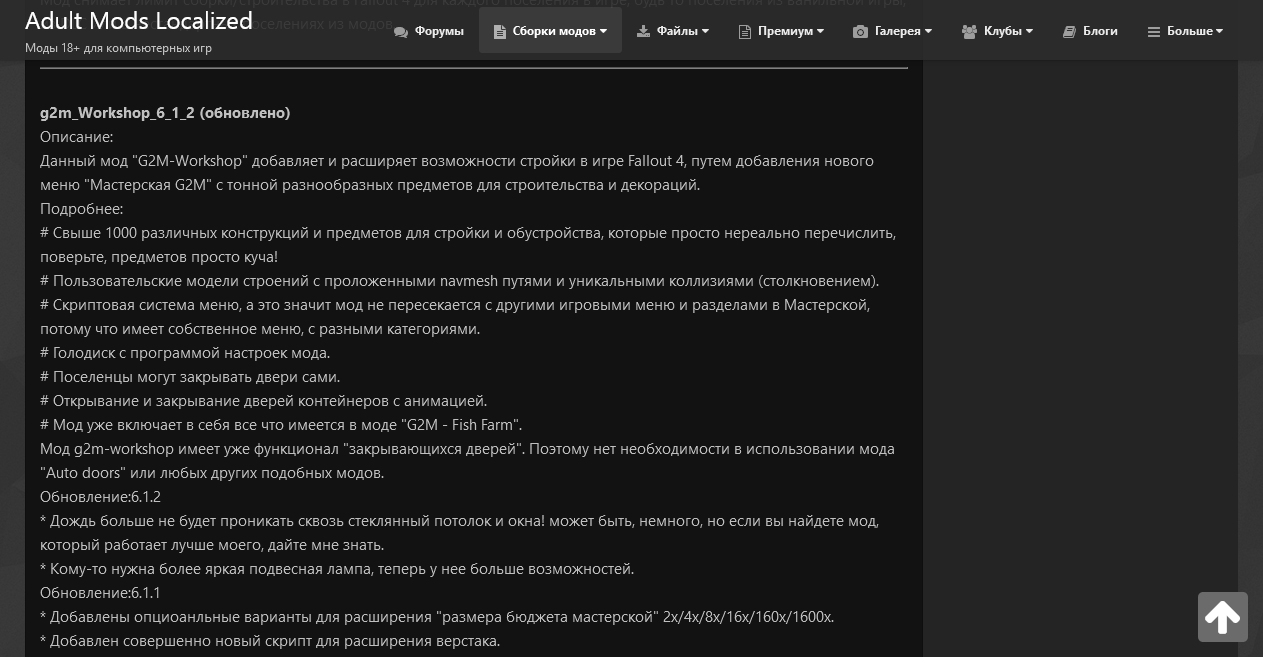The image size is (1263, 657).
Task: Click the Больше hamburger lines icon
Action: (x=1154, y=32)
